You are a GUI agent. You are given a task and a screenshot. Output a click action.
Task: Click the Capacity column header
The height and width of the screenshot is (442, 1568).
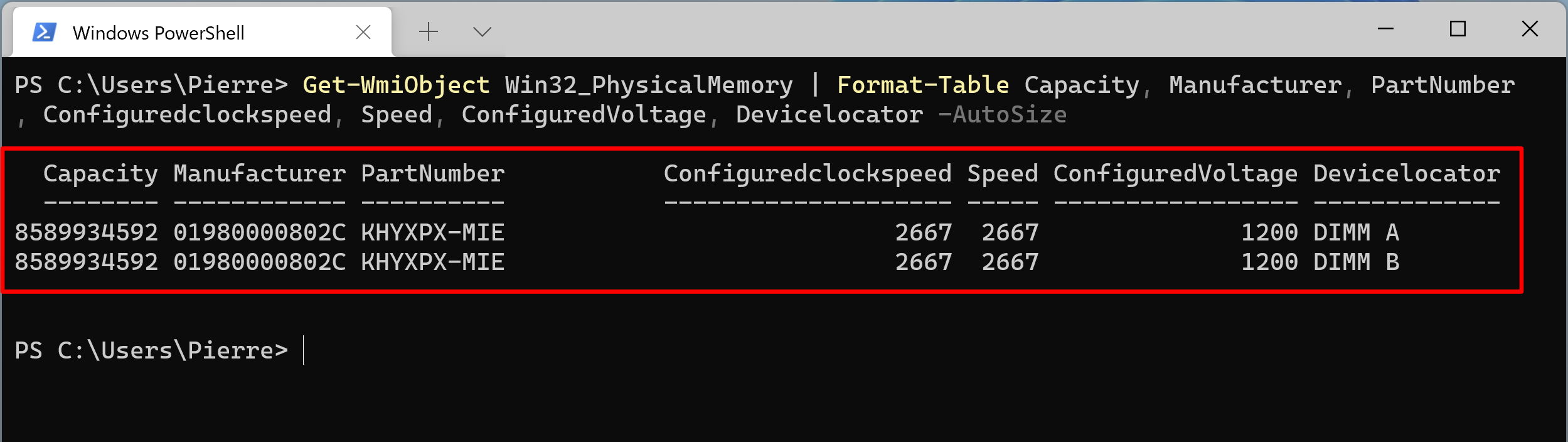click(100, 174)
